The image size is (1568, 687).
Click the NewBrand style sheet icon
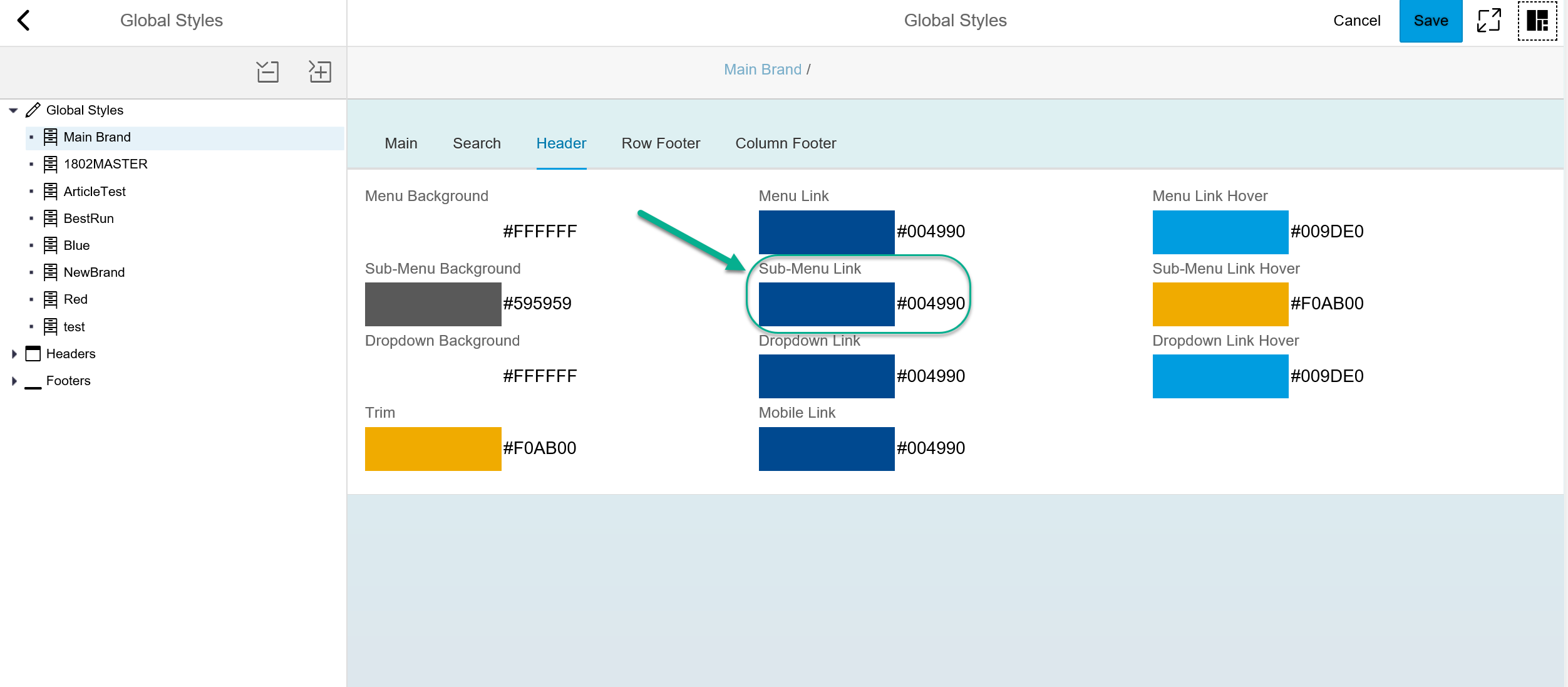point(51,272)
